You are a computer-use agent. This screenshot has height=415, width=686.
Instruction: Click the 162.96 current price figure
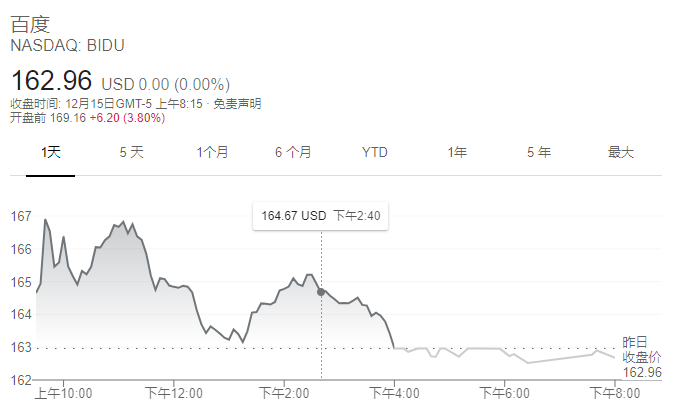(x=51, y=80)
